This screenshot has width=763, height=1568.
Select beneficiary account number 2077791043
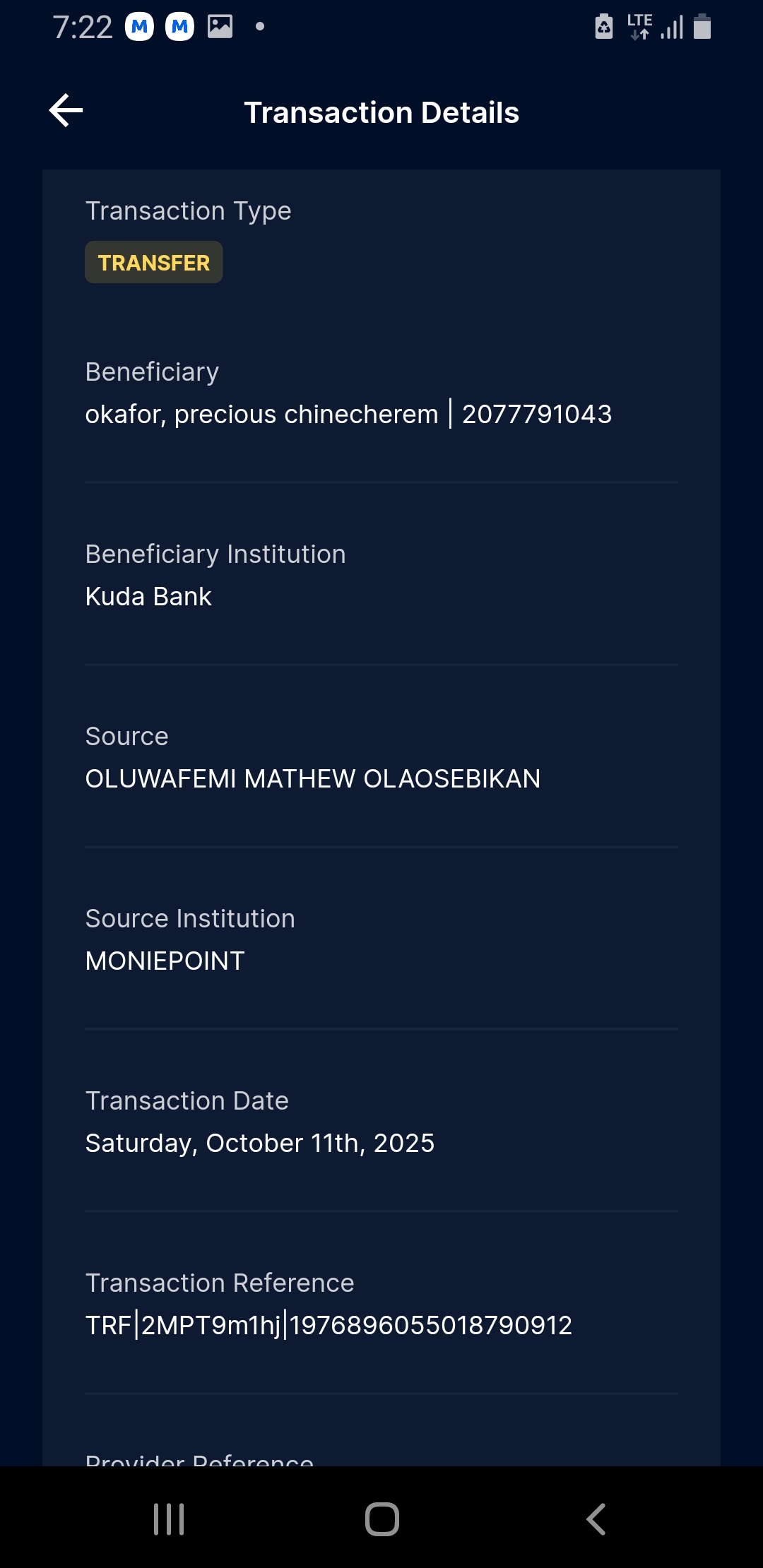click(x=537, y=415)
